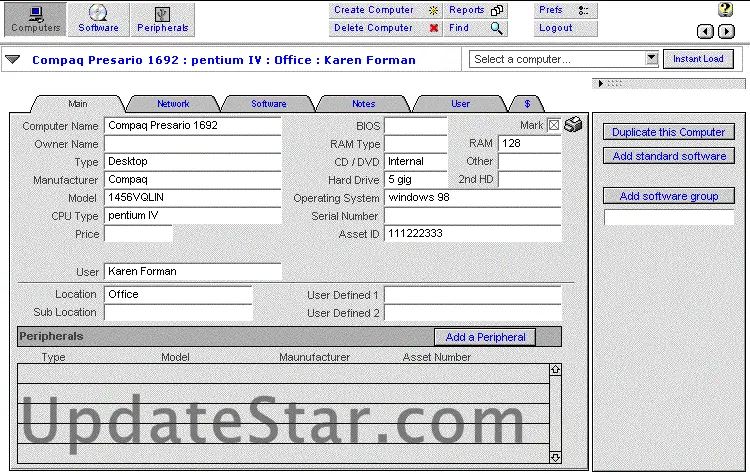Viewport: 750px width, 474px height.
Task: Click the empty BIOS field
Action: tap(416, 126)
